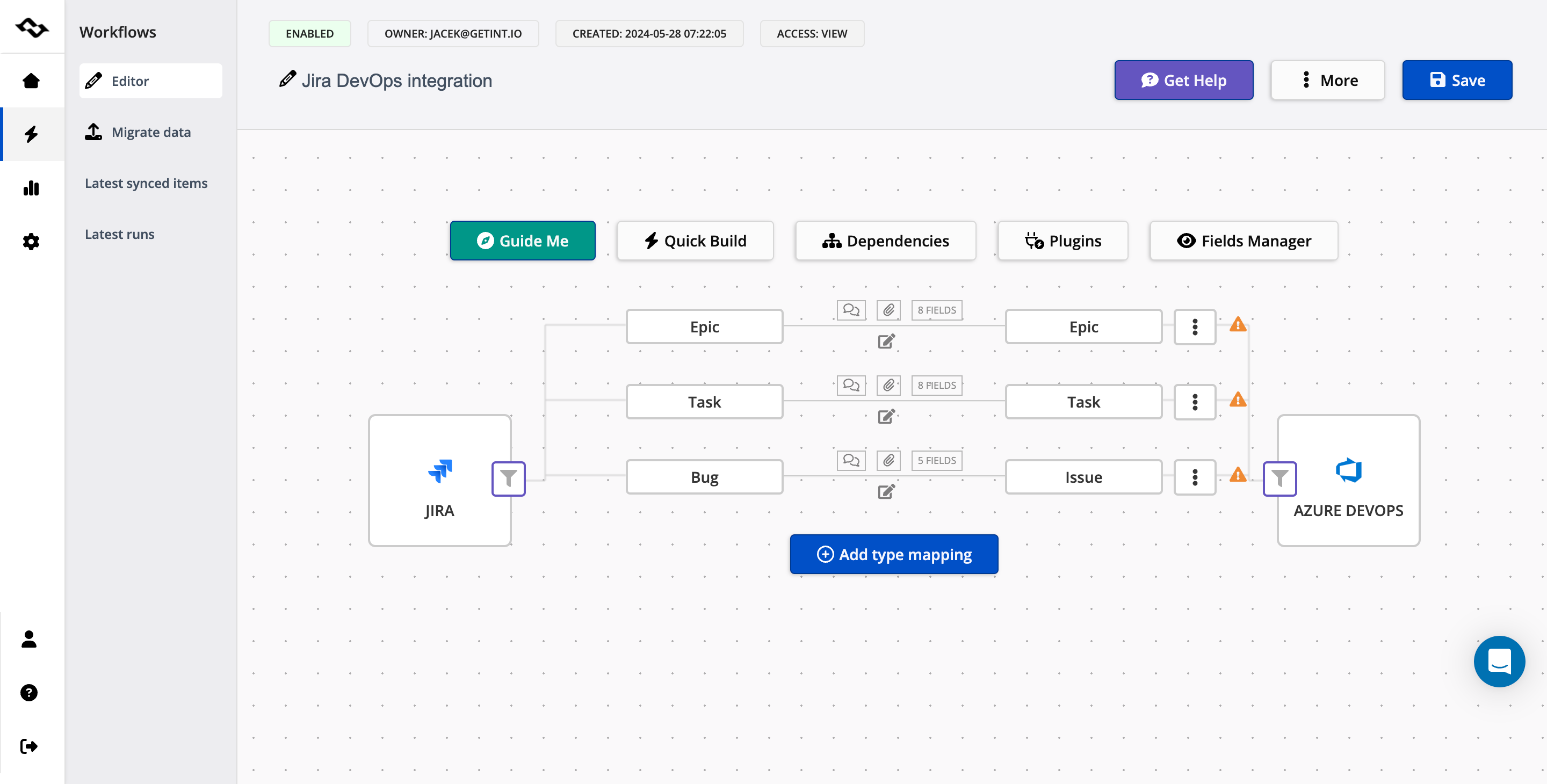Open the chat support bubble

pos(1500,661)
